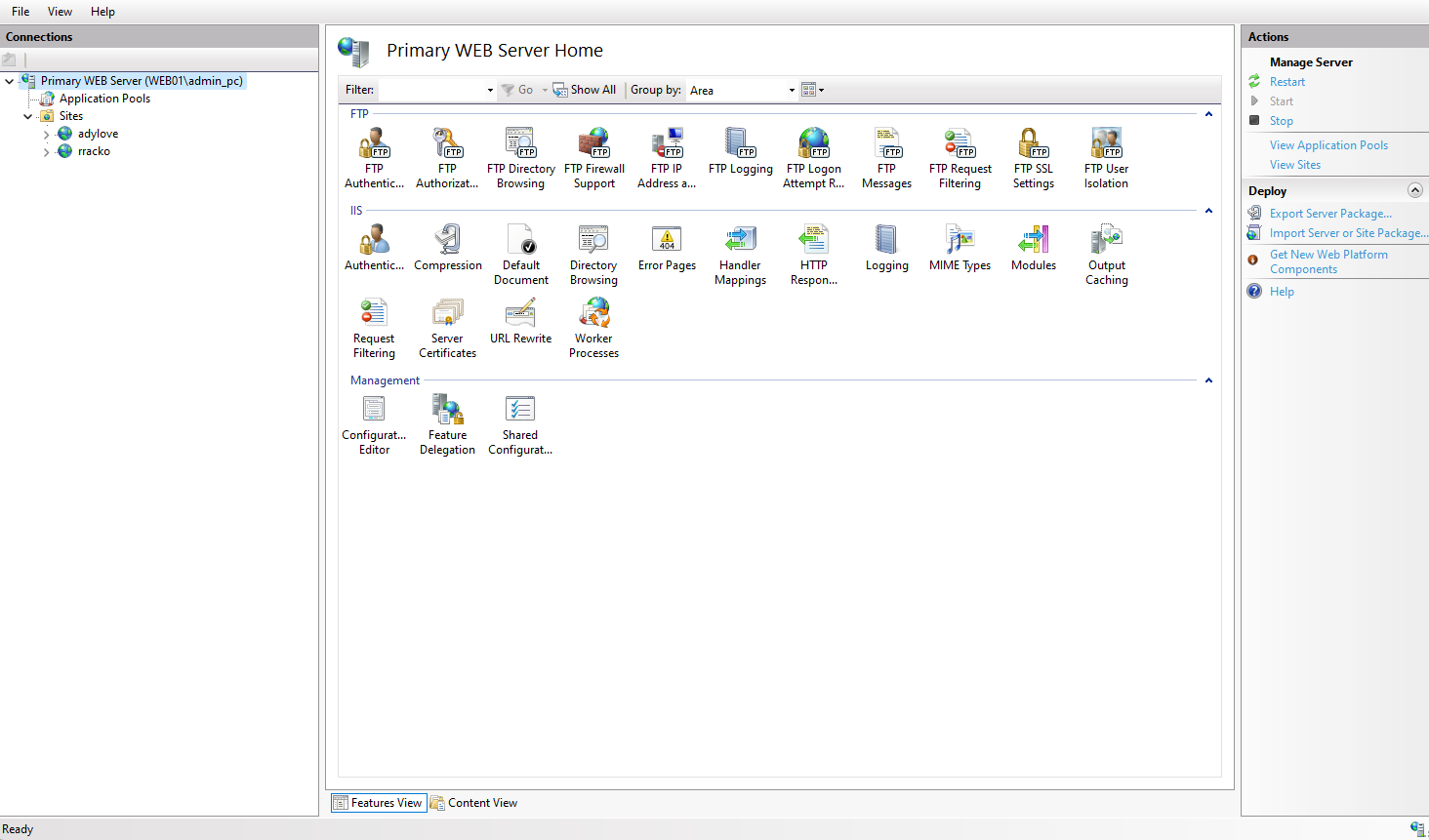Viewport: 1429px width, 840px height.
Task: Open FTP IP Address restrictions icon
Action: pos(667,158)
